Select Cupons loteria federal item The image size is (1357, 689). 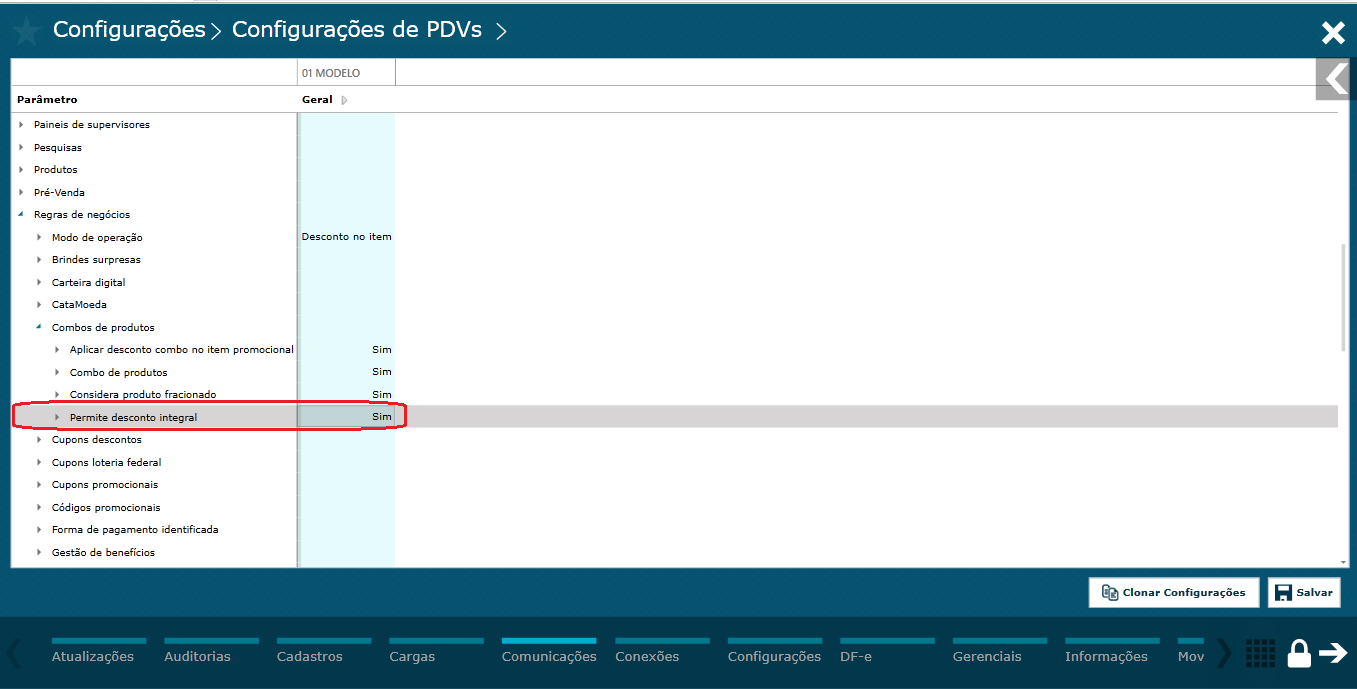point(106,462)
